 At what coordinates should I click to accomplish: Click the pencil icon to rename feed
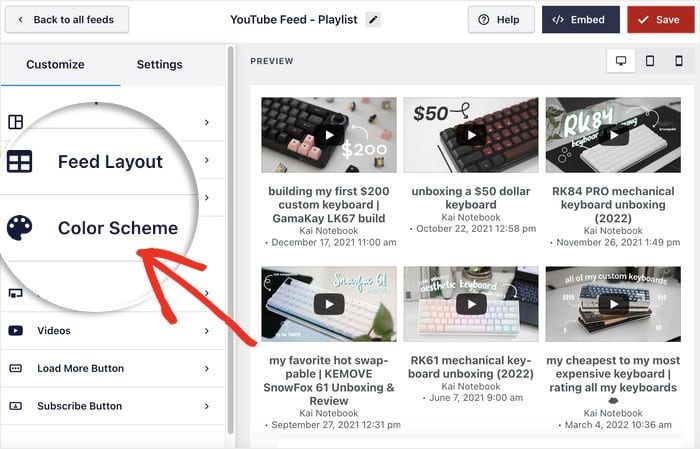click(373, 19)
